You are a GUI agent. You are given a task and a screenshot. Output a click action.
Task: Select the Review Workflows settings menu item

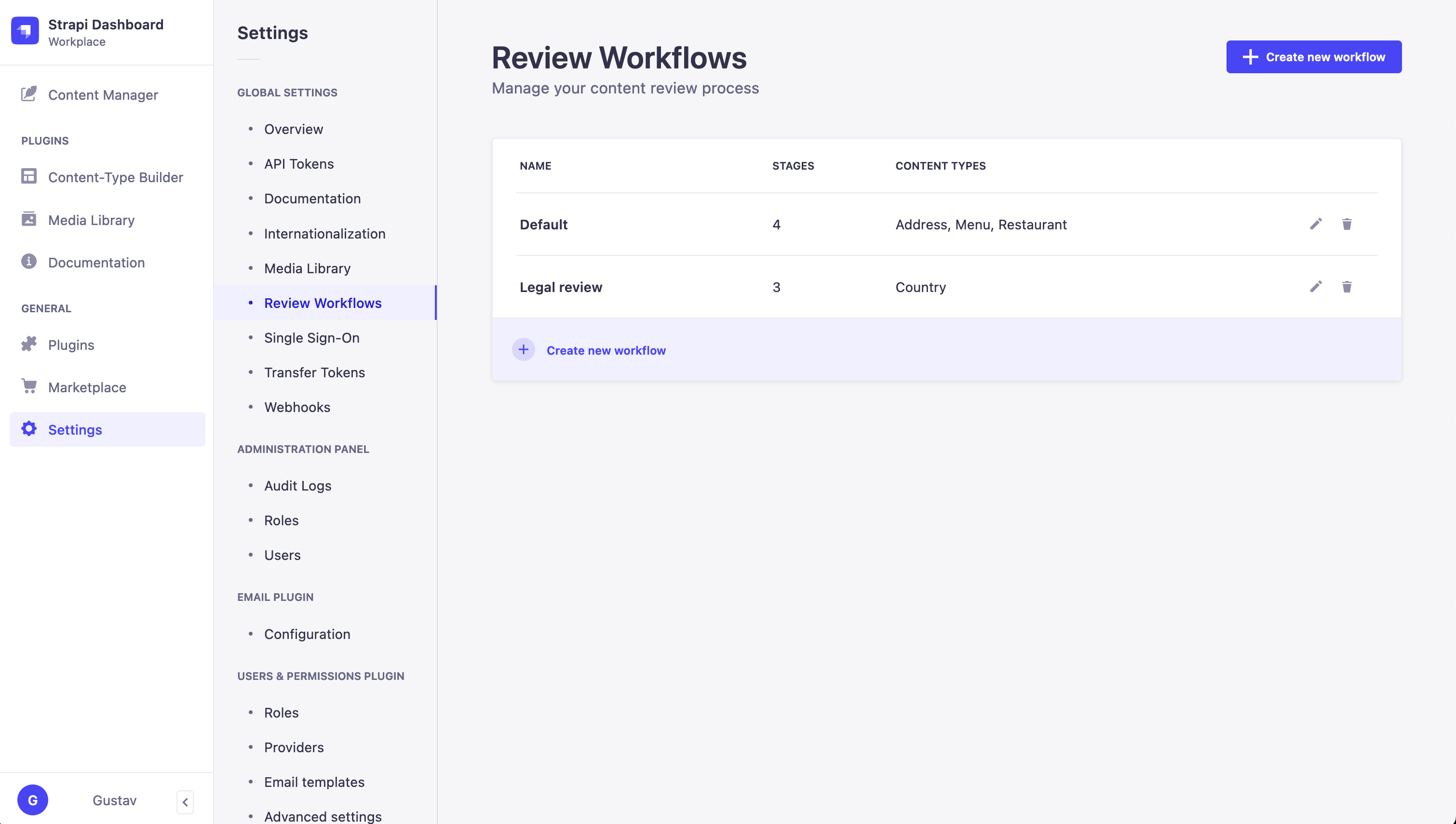coord(323,302)
